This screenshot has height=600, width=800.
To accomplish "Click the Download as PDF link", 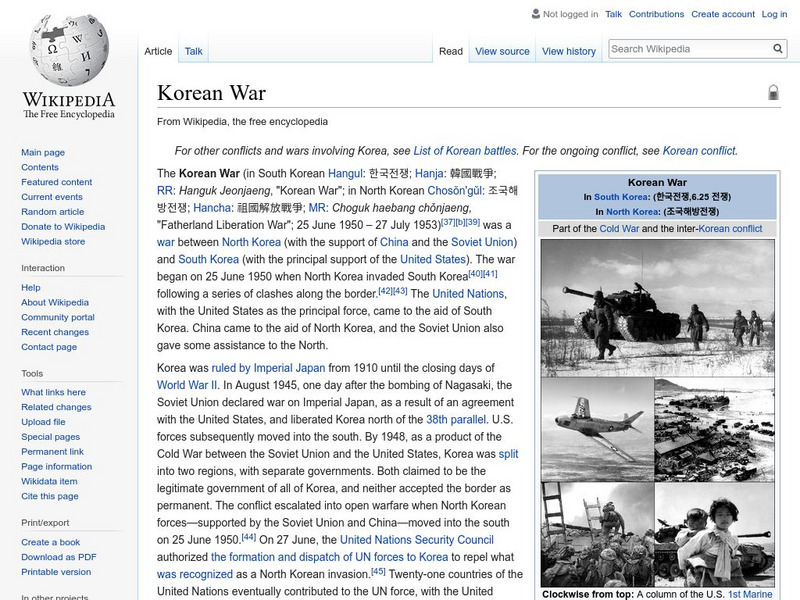I will click(59, 557).
